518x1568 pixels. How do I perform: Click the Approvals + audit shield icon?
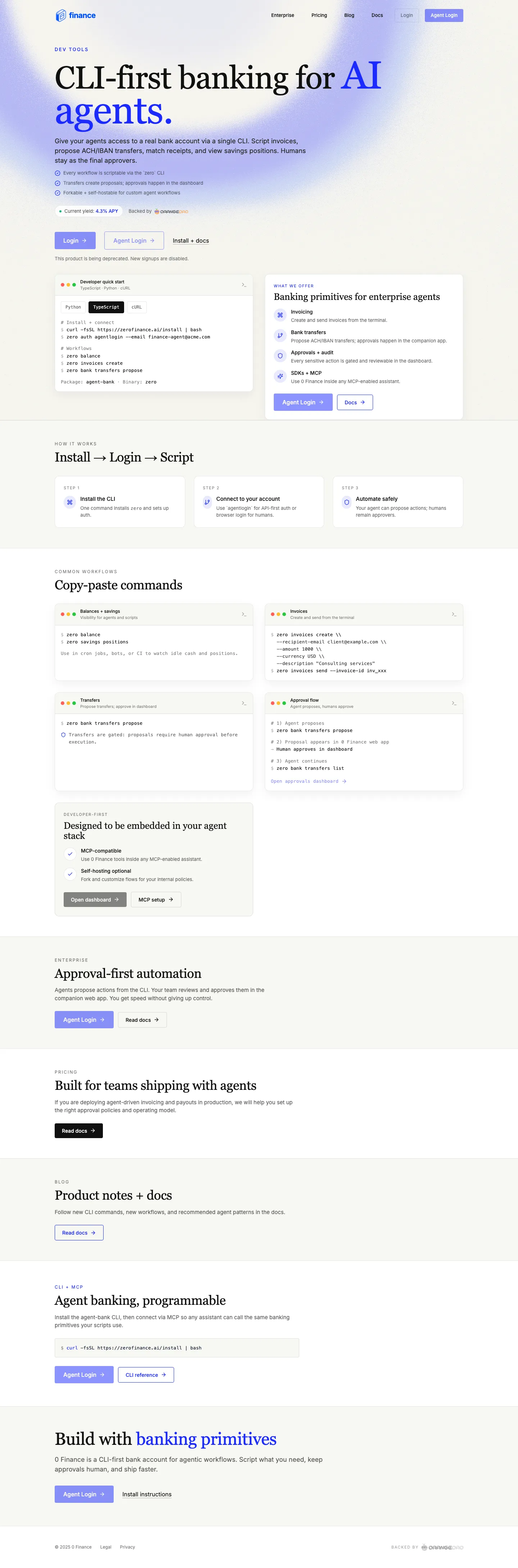[280, 355]
